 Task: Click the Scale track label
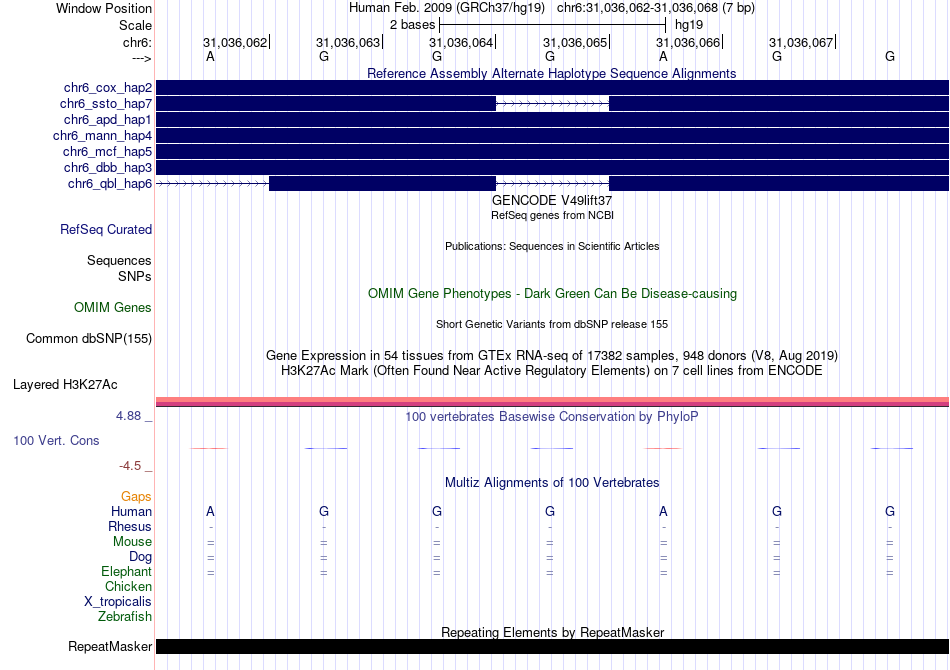pyautogui.click(x=135, y=25)
